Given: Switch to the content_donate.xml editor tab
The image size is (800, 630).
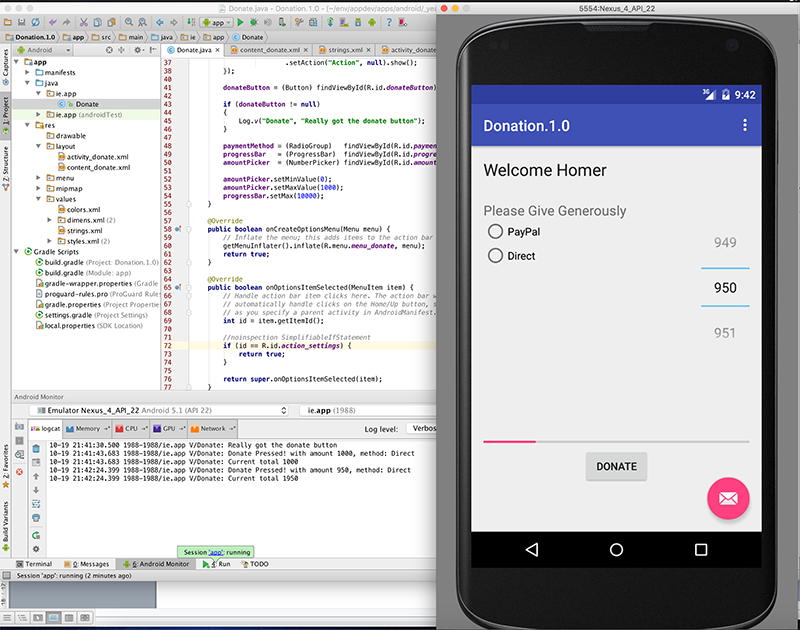Looking at the screenshot, I should (x=270, y=49).
